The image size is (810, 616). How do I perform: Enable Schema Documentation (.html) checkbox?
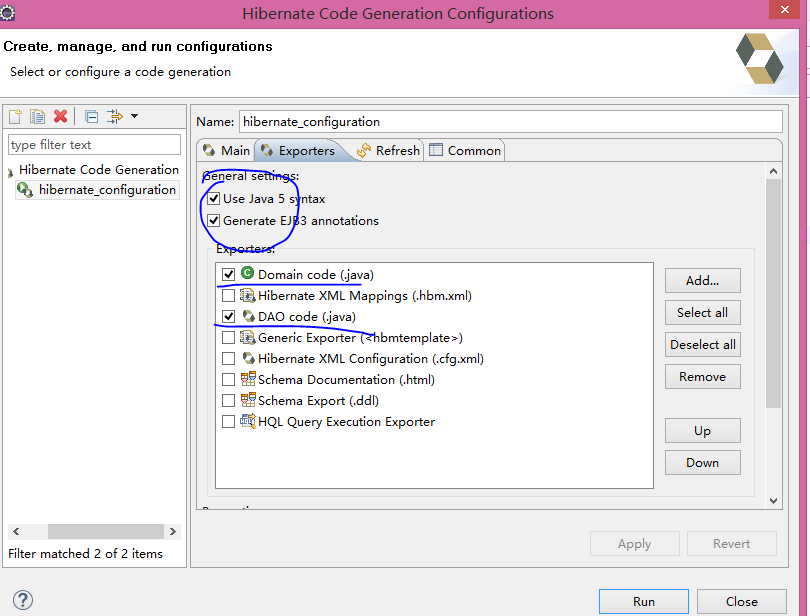[228, 380]
